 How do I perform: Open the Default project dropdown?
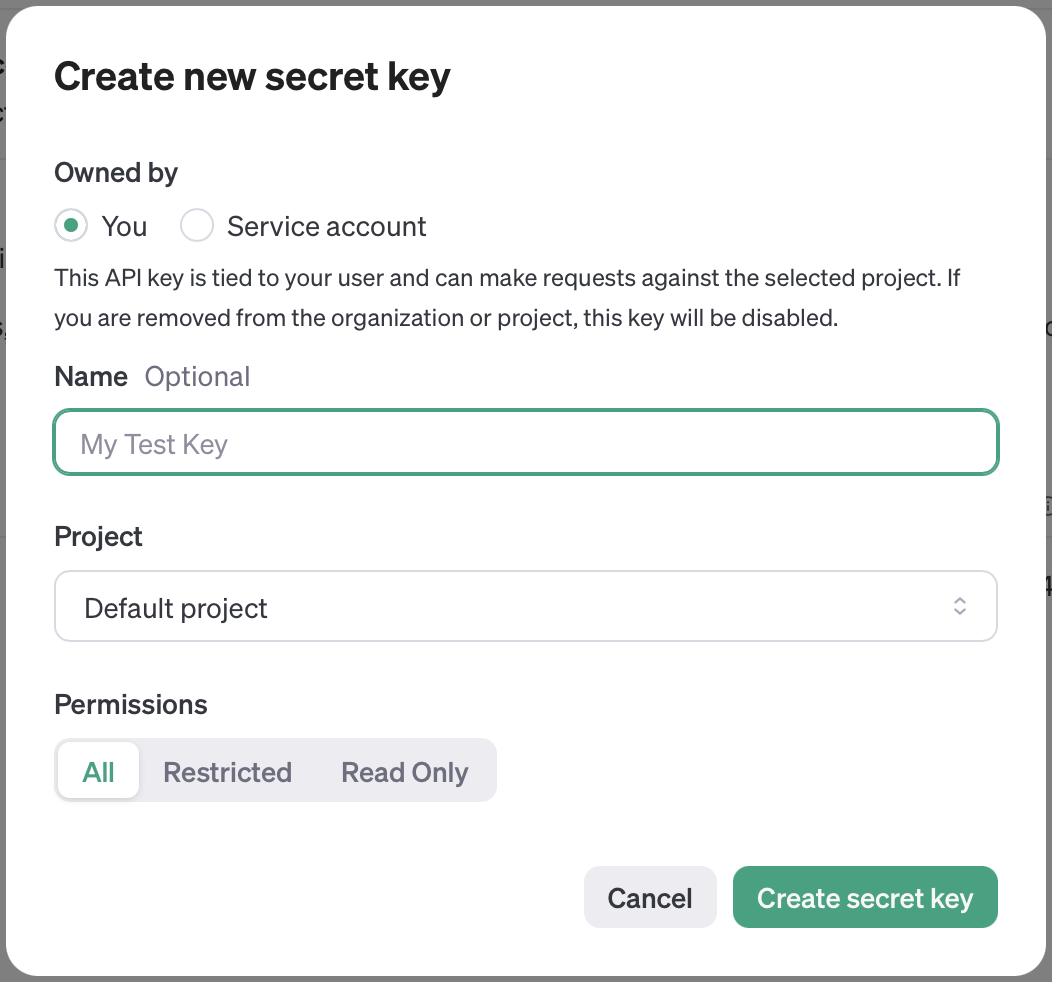(526, 606)
